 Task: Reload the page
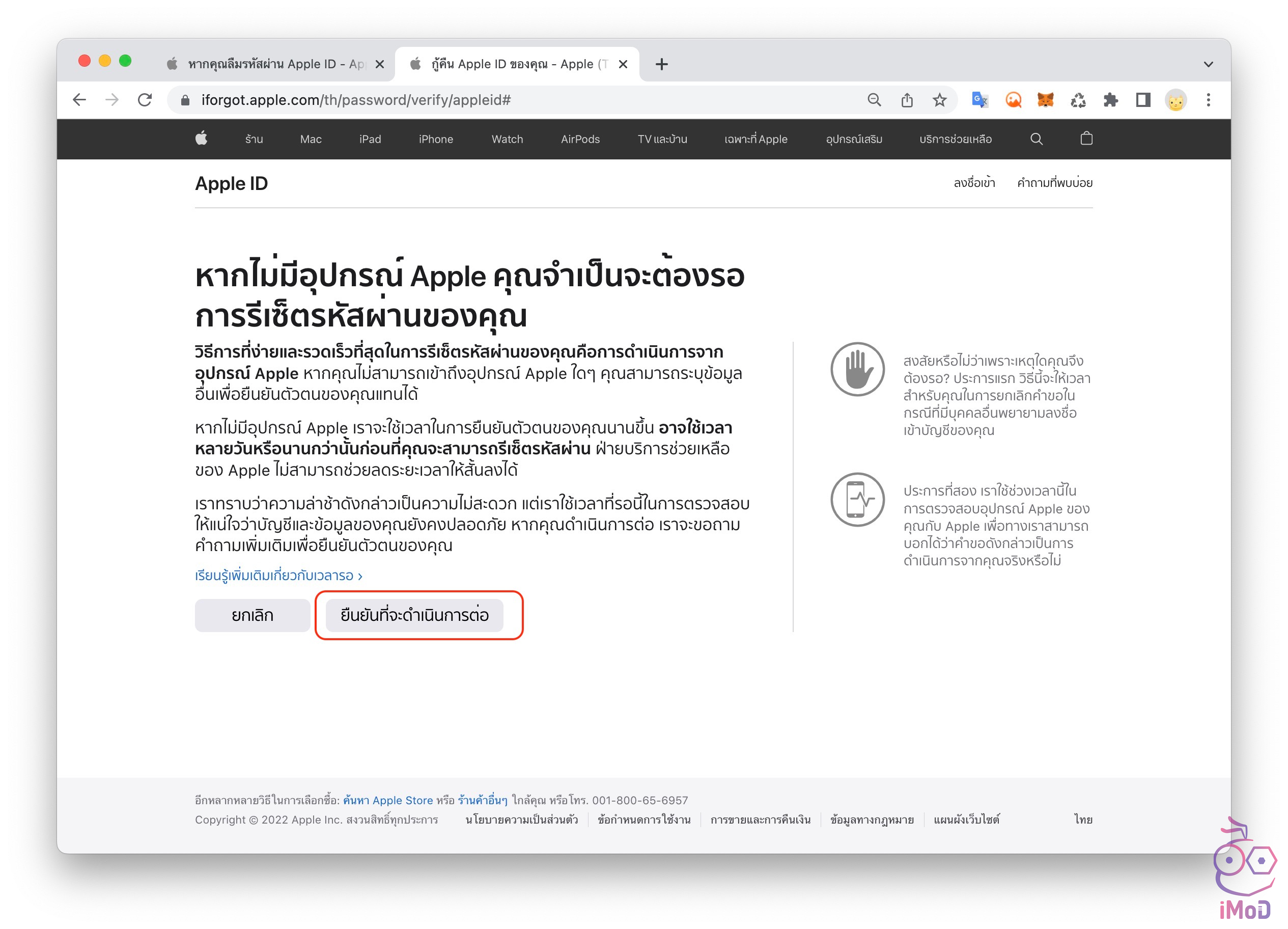(145, 100)
